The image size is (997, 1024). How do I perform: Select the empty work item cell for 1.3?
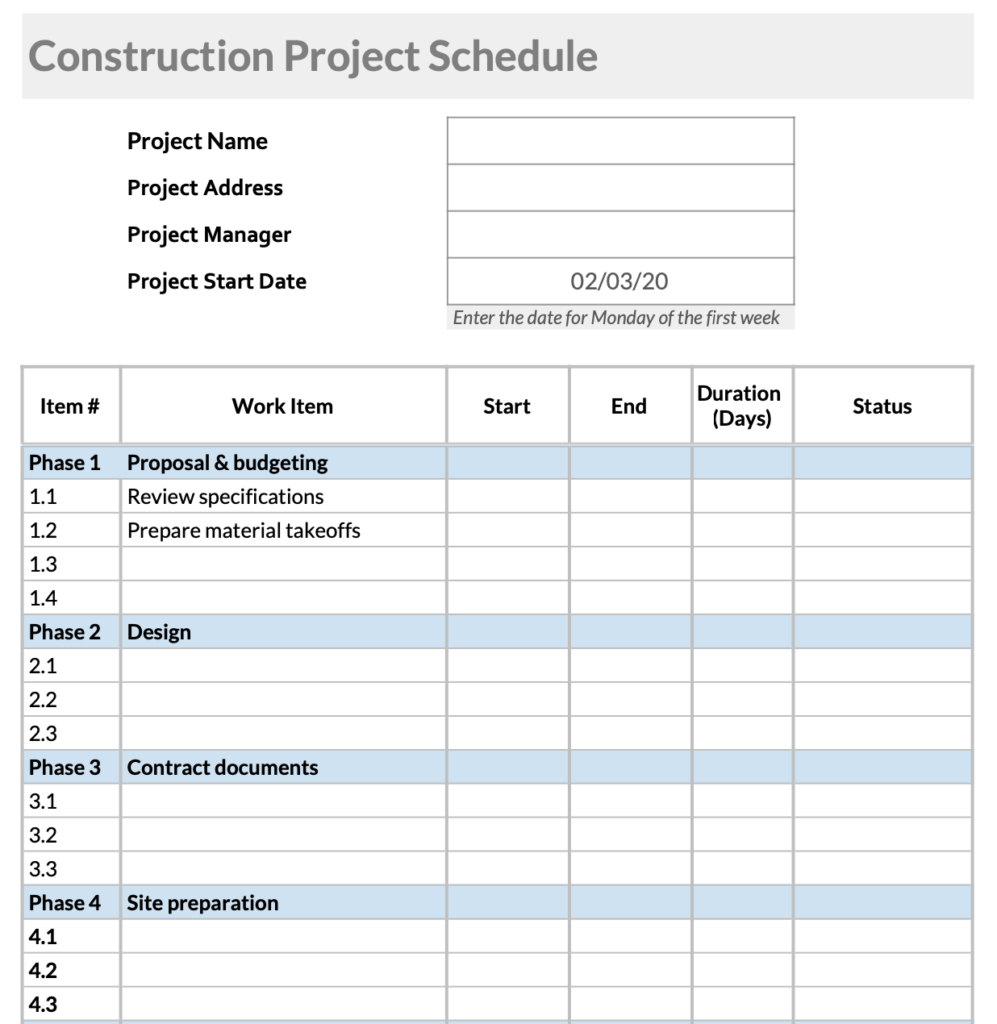(283, 565)
